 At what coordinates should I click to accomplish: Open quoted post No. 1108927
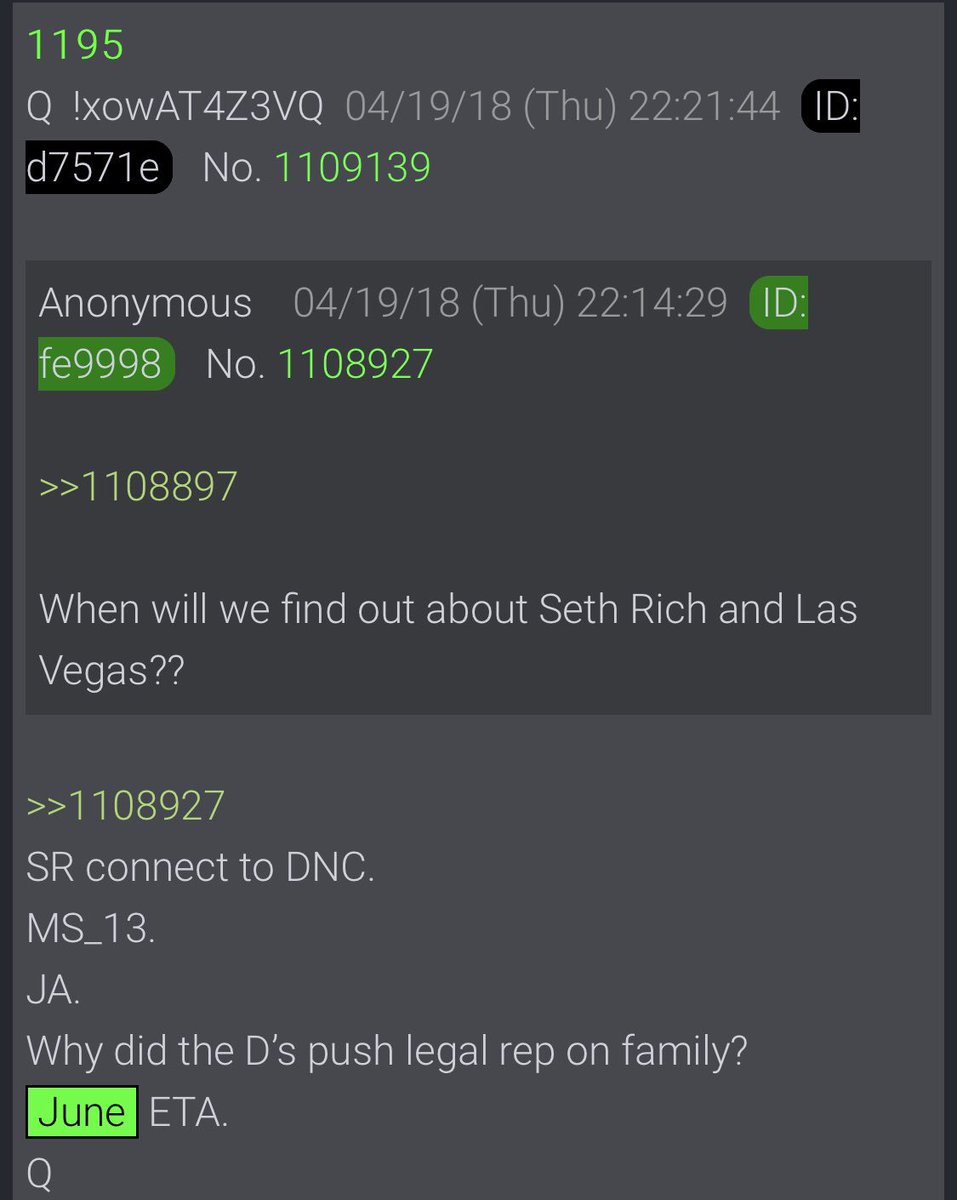click(x=355, y=364)
